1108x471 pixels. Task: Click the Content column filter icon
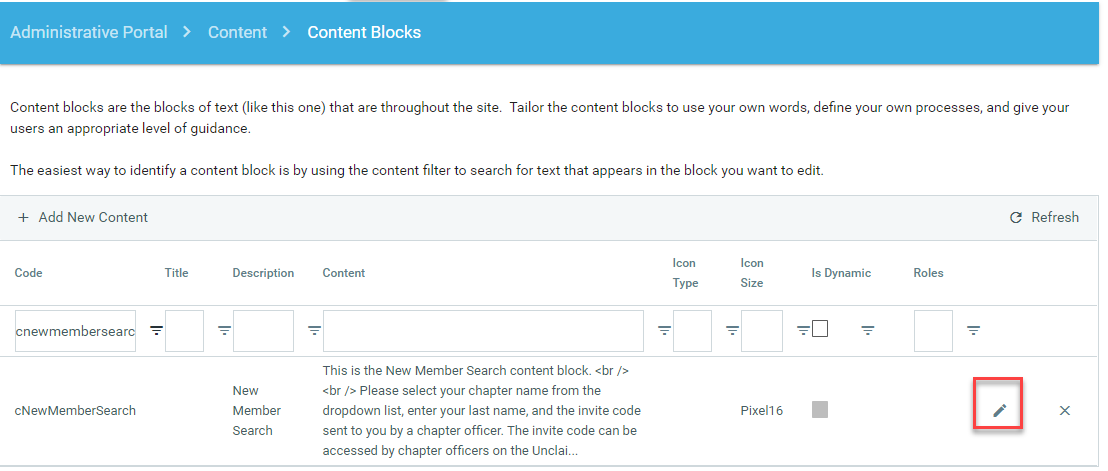[664, 330]
